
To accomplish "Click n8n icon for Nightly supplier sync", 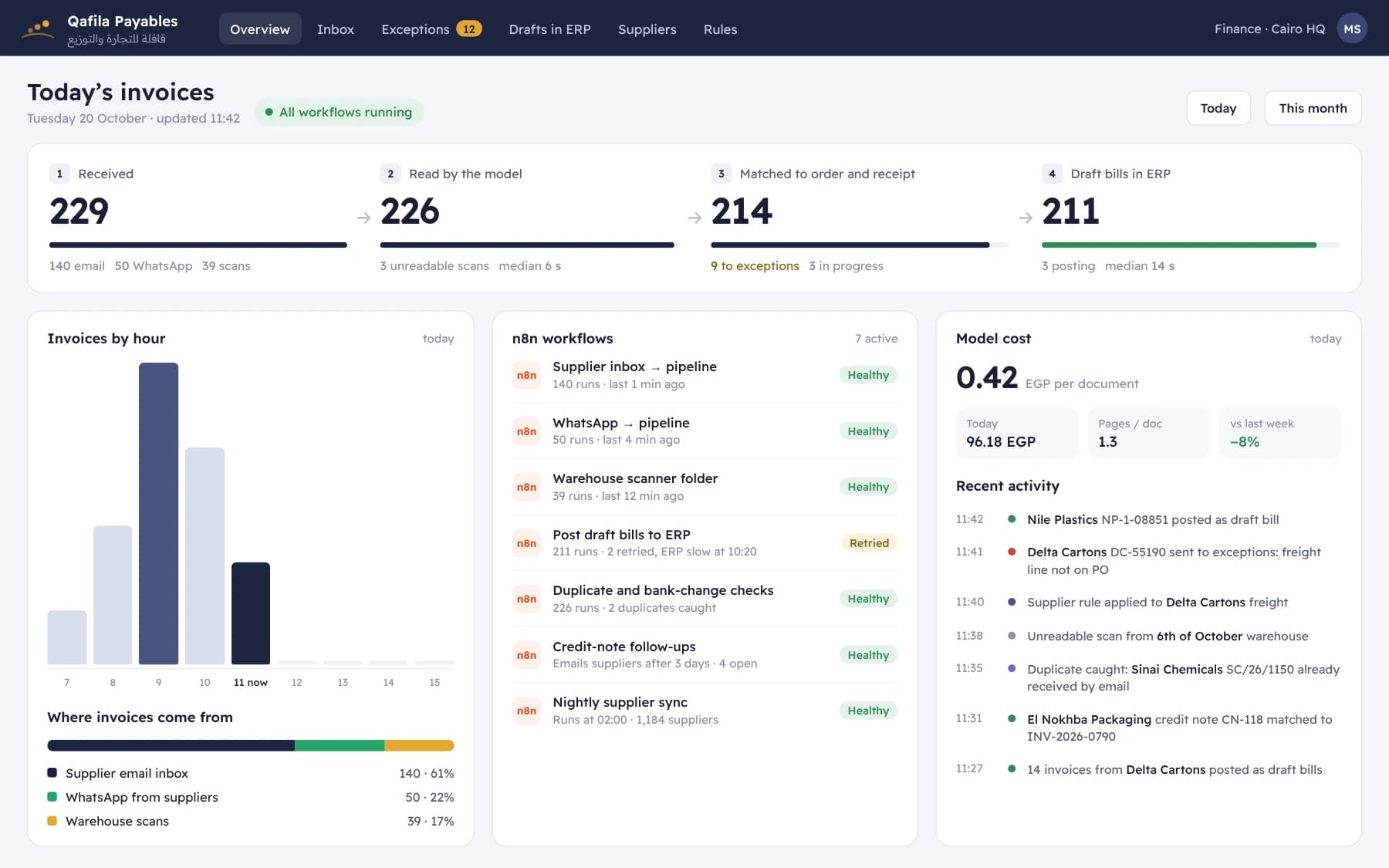I will click(527, 711).
